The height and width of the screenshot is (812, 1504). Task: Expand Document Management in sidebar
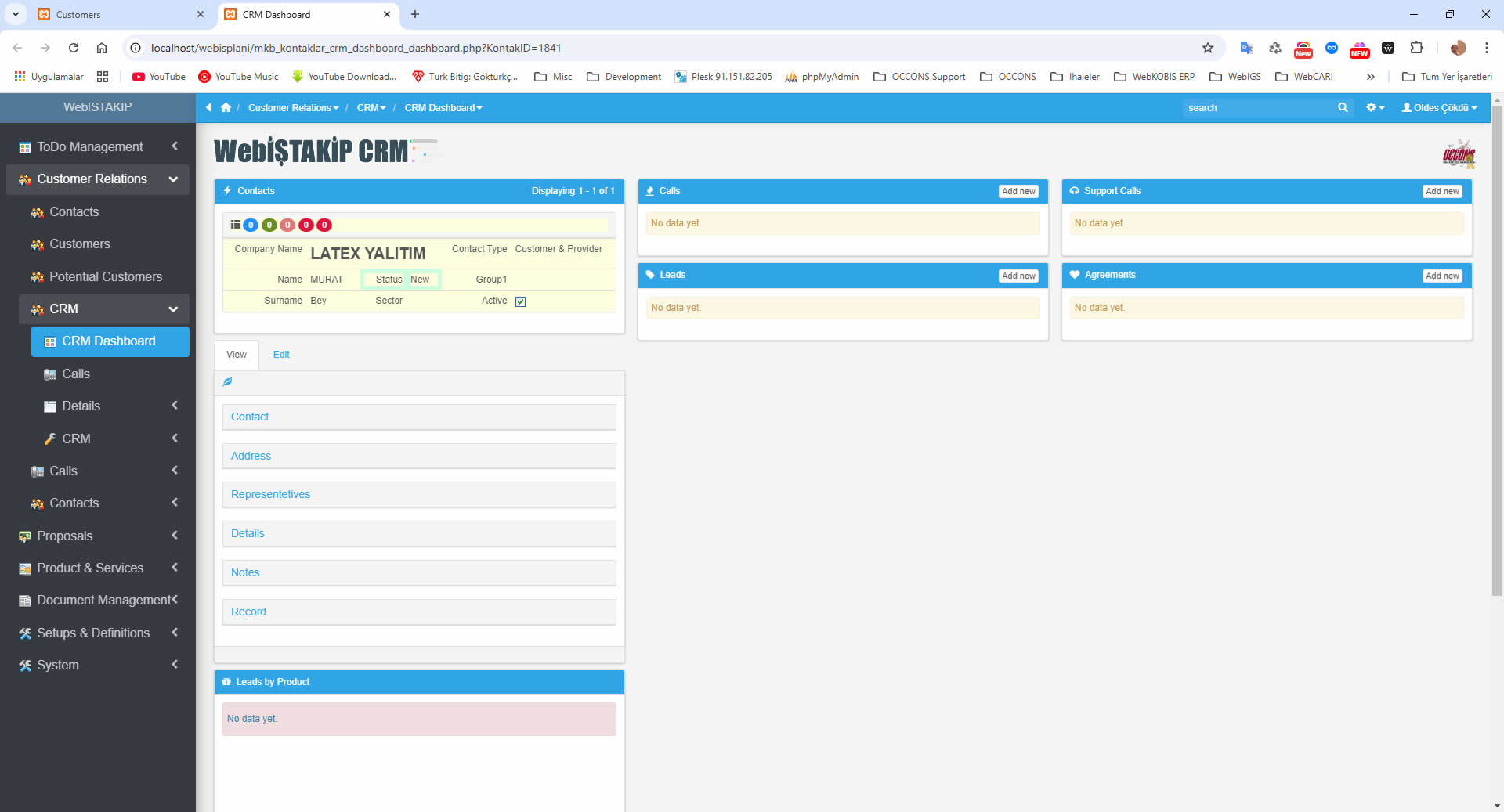pos(98,600)
